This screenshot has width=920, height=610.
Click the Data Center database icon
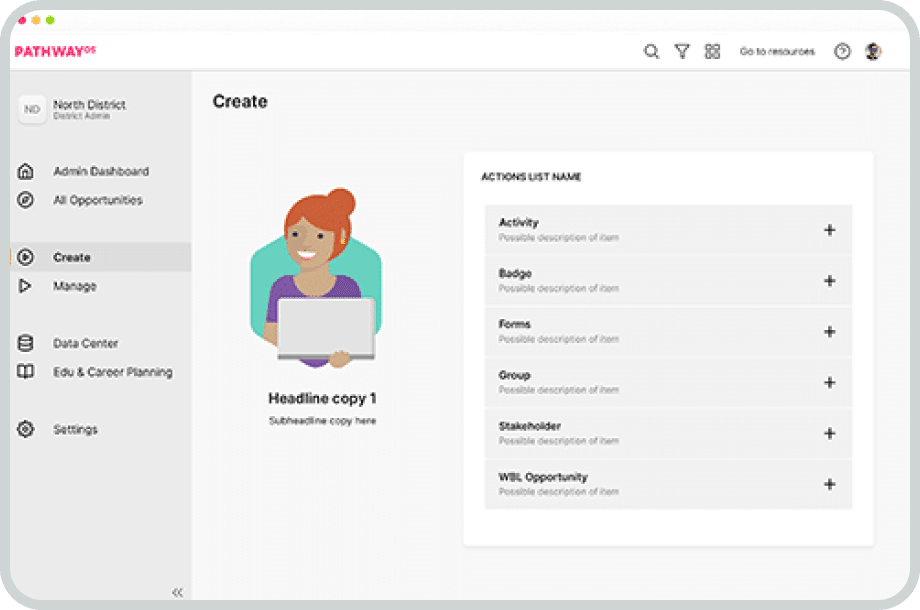pos(26,343)
